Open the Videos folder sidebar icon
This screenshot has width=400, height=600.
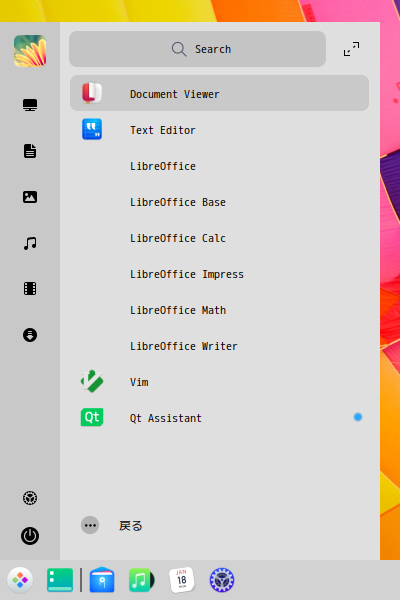pyautogui.click(x=30, y=289)
